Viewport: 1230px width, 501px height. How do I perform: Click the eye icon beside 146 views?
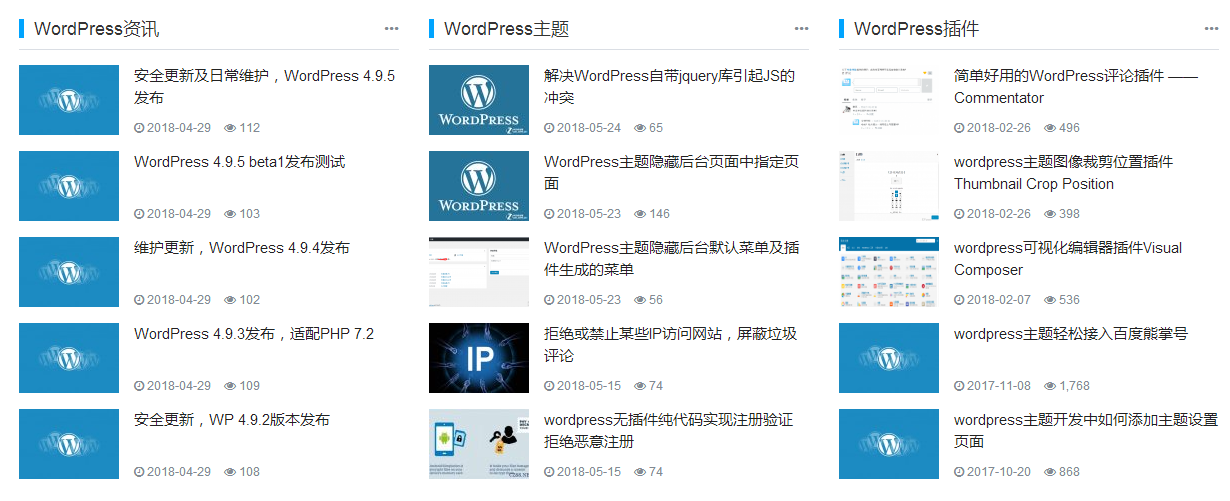pos(640,214)
